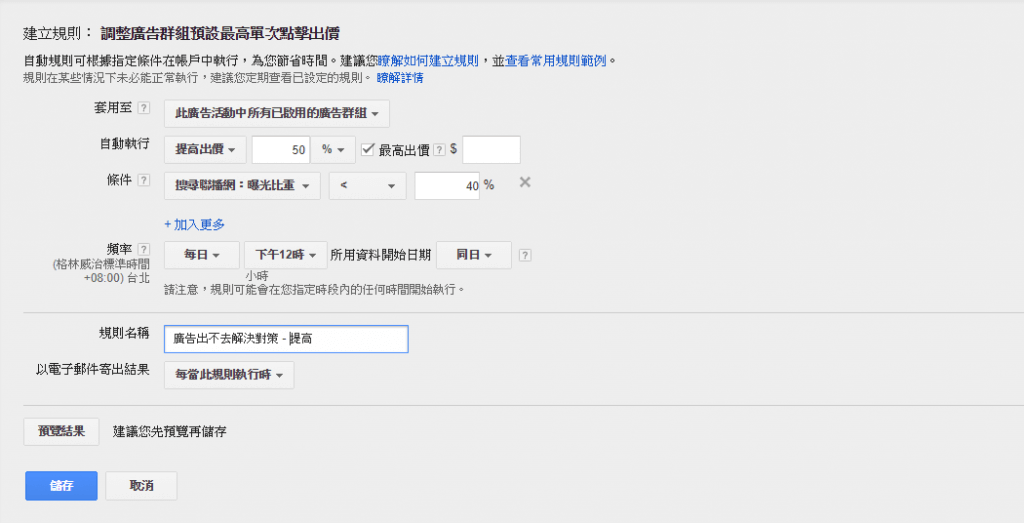Click the 查看常用規則範例 link
This screenshot has height=523, width=1024.
pos(556,61)
